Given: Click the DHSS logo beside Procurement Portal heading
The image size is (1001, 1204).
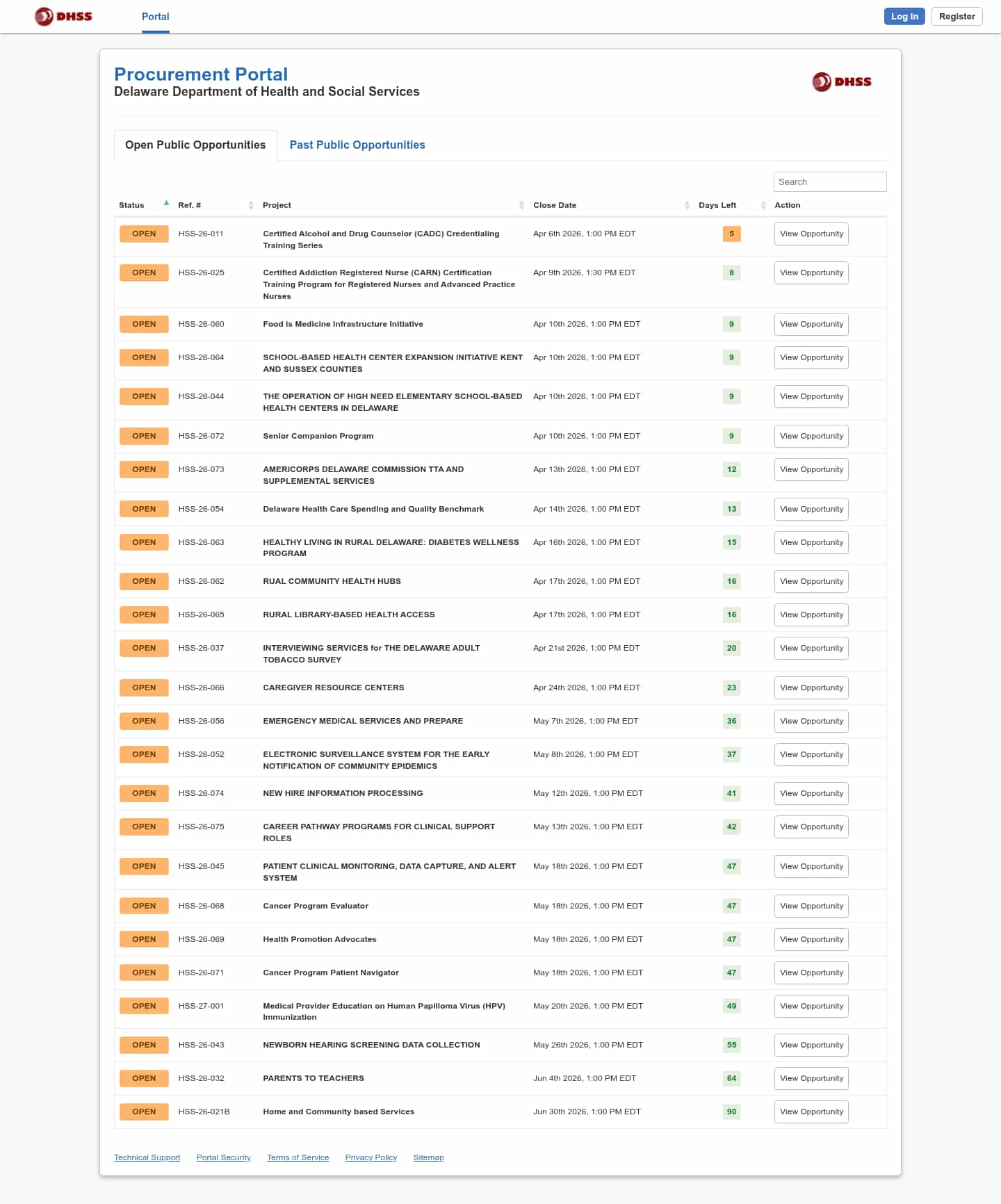Looking at the screenshot, I should tap(841, 82).
